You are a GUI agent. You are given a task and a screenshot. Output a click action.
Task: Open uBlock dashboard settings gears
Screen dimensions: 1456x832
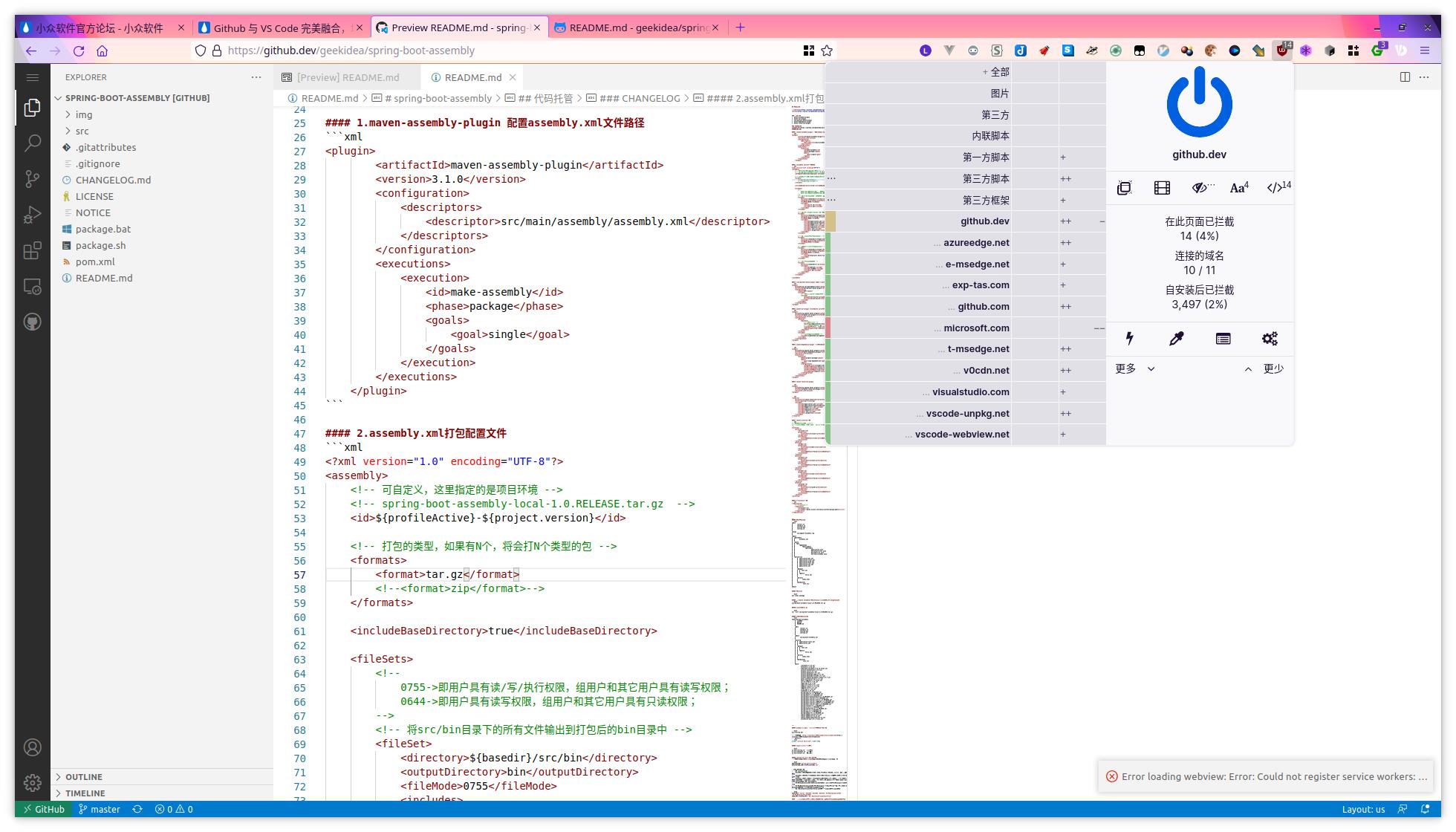[x=1270, y=339]
